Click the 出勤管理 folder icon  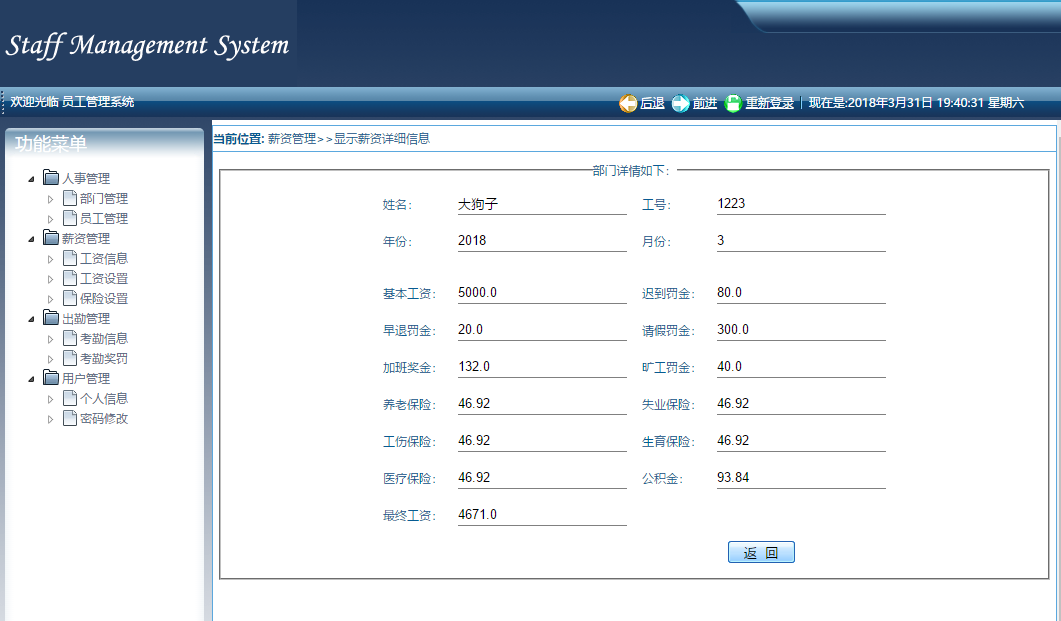pyautogui.click(x=51, y=317)
